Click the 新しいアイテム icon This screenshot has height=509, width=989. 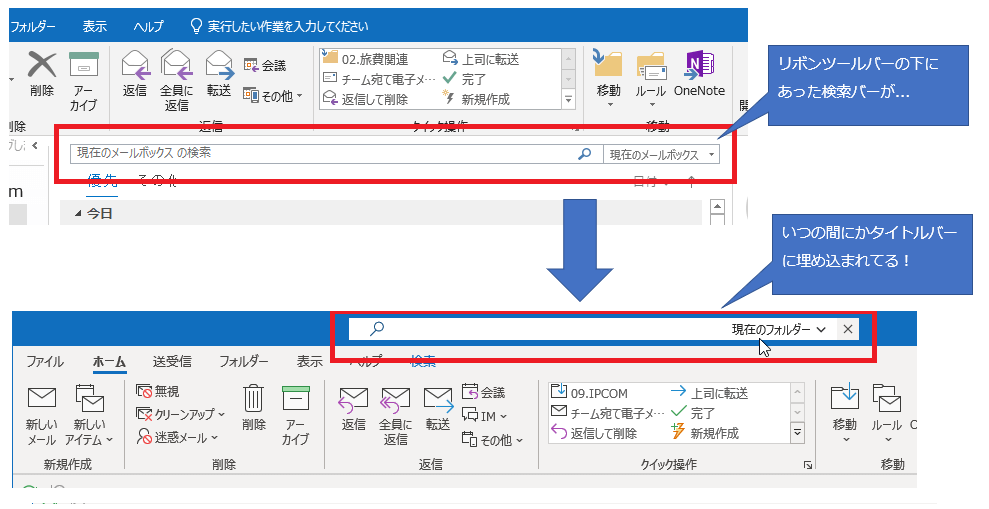tap(90, 400)
